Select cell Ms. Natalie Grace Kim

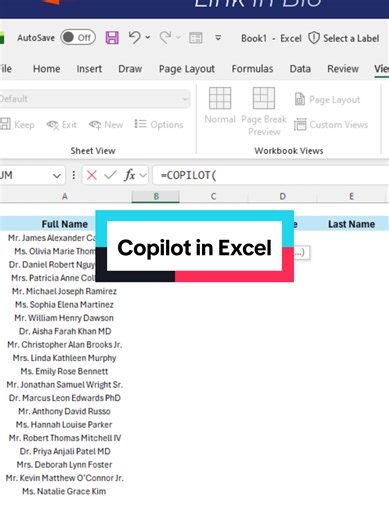coord(65,491)
